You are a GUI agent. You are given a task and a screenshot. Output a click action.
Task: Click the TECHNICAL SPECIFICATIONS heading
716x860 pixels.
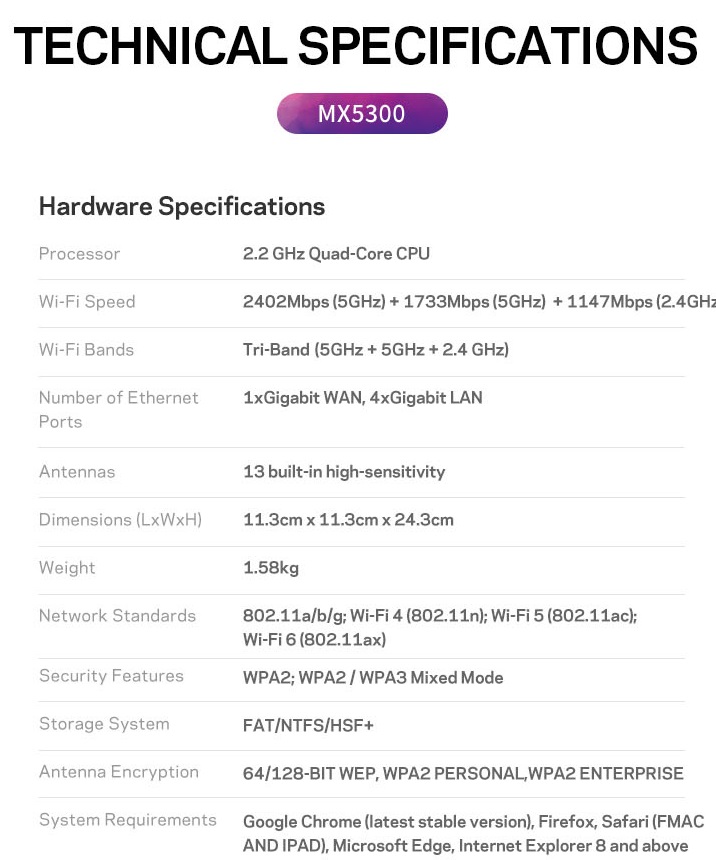coord(356,46)
